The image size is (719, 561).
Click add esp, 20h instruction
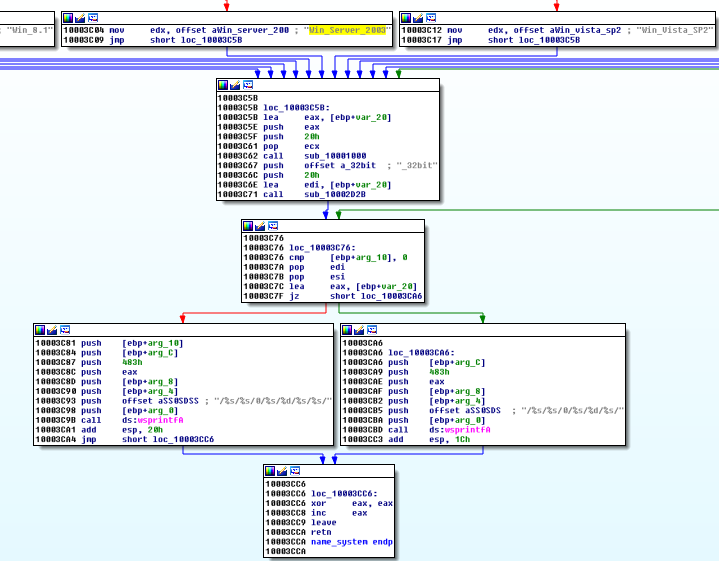122,430
